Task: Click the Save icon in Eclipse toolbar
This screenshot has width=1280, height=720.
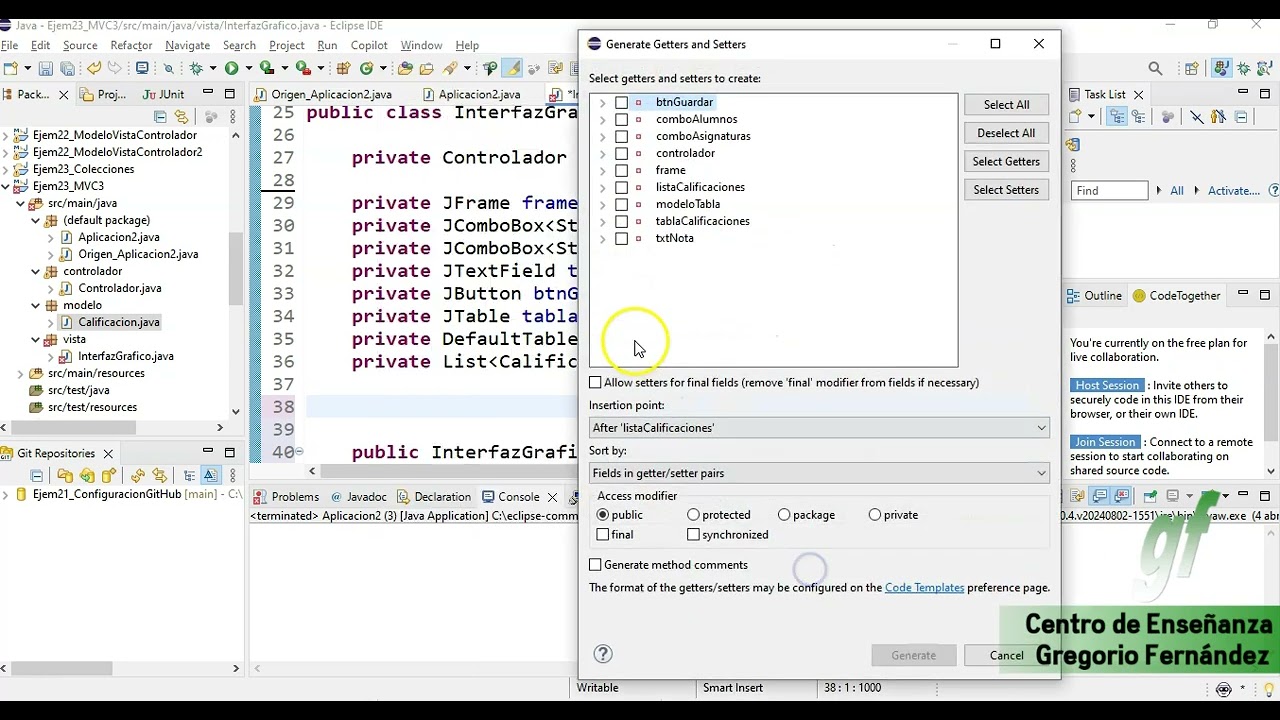Action: click(45, 68)
